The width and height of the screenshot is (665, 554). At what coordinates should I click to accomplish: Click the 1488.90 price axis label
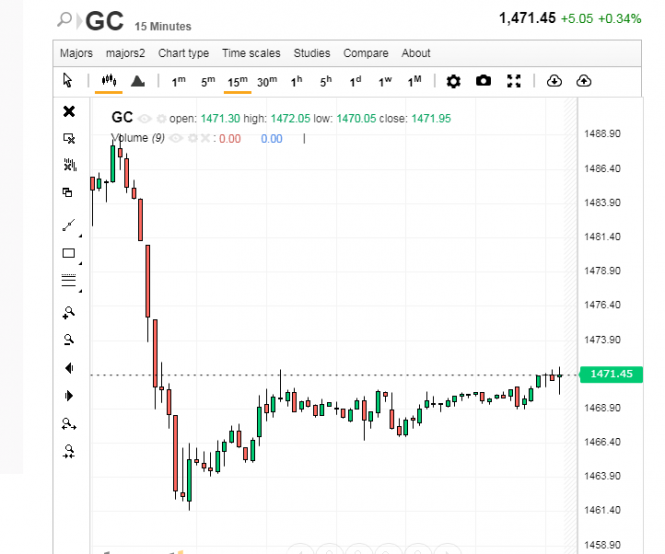[x=602, y=134]
